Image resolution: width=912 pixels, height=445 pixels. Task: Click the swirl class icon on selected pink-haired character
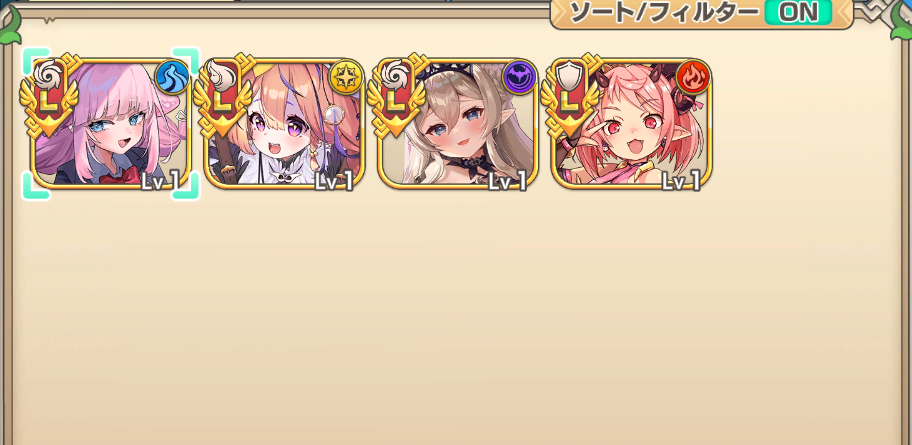(x=48, y=75)
